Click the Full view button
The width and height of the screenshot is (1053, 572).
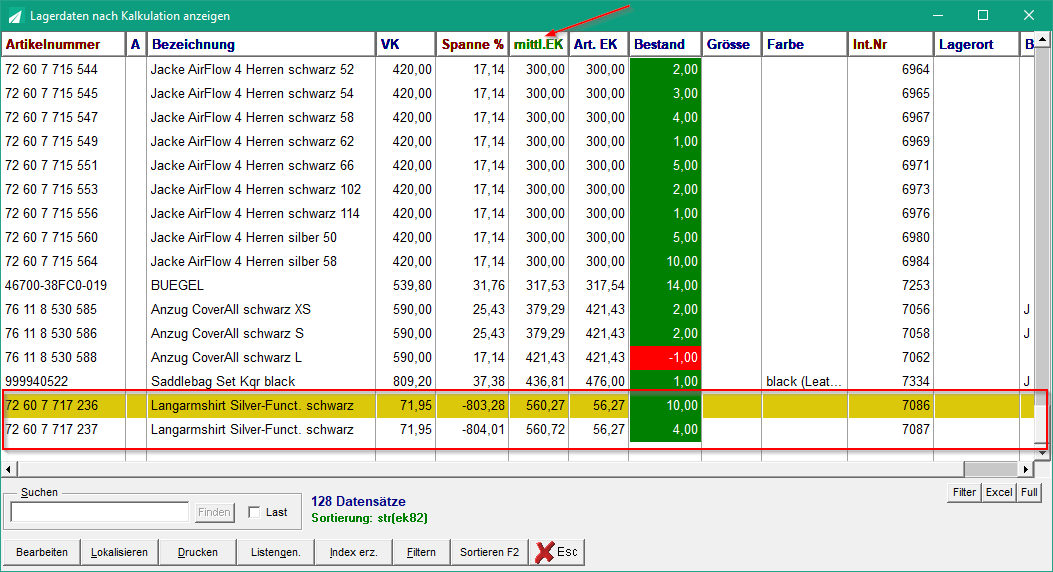coord(1029,492)
